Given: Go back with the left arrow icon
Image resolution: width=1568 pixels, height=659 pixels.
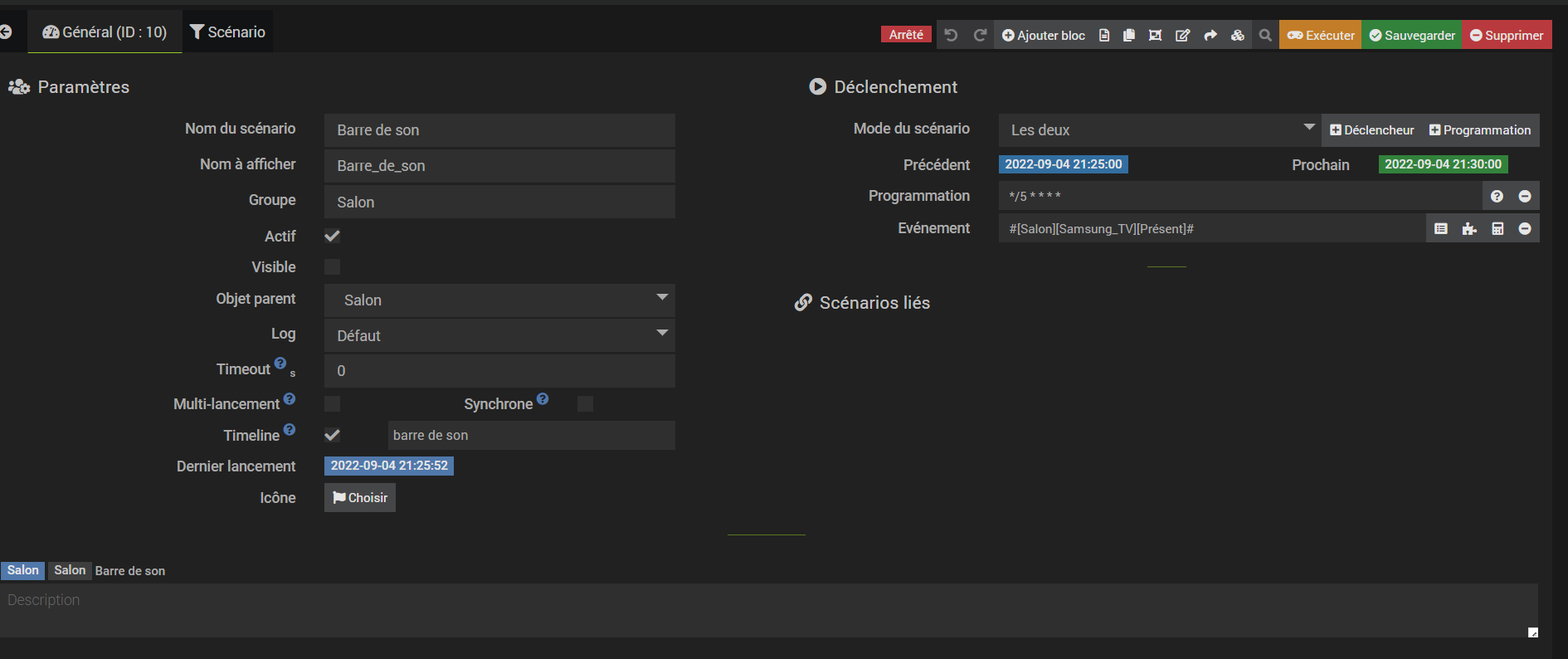Looking at the screenshot, I should point(6,32).
